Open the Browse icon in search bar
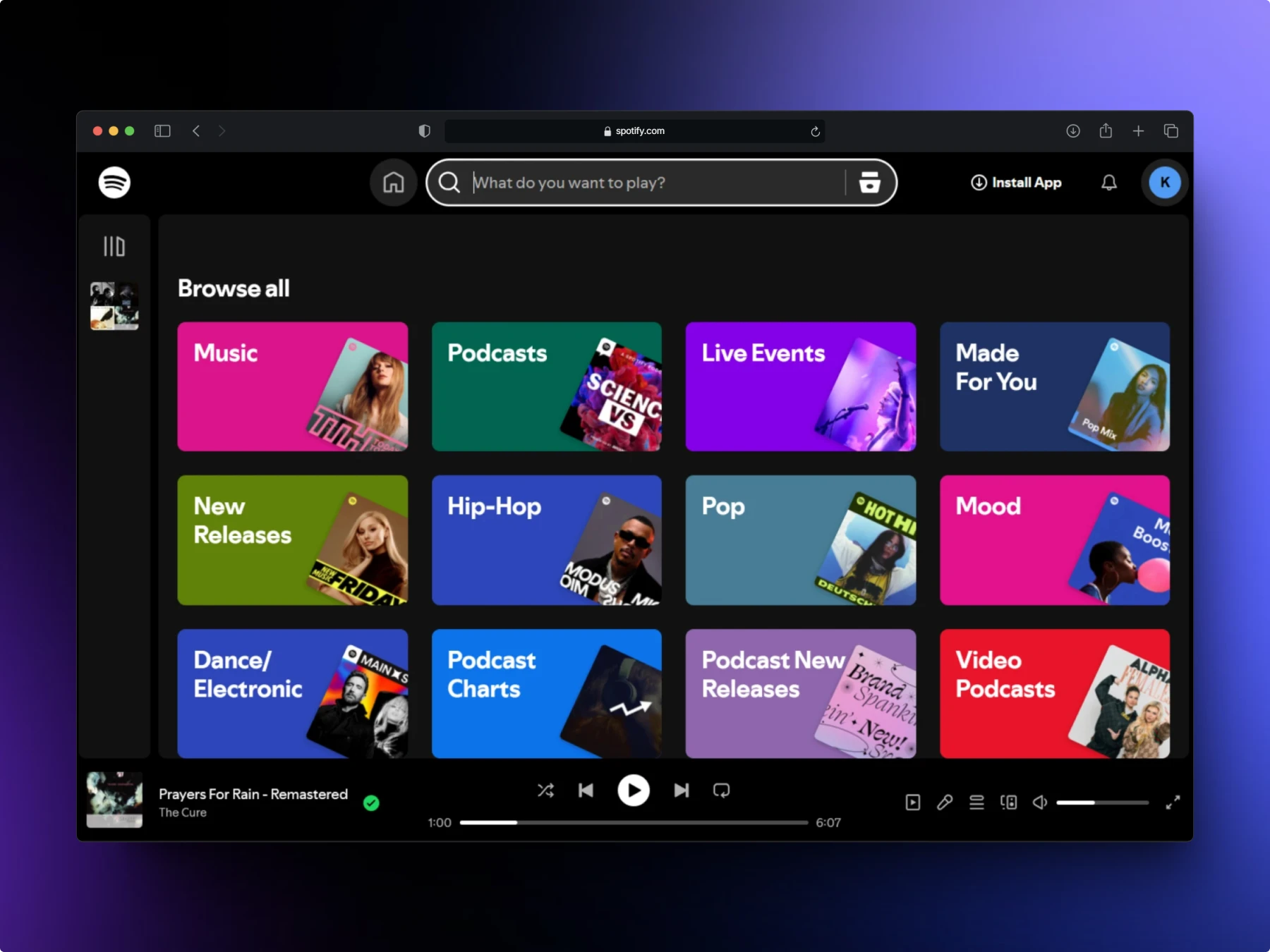The width and height of the screenshot is (1270, 952). pos(869,183)
